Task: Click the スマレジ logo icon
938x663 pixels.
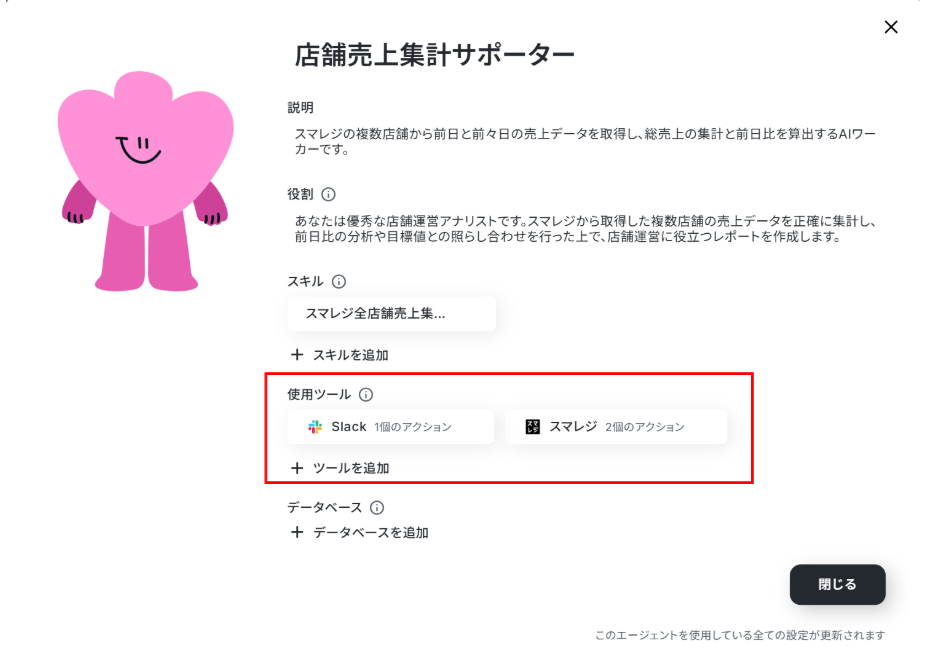Action: pyautogui.click(x=532, y=427)
